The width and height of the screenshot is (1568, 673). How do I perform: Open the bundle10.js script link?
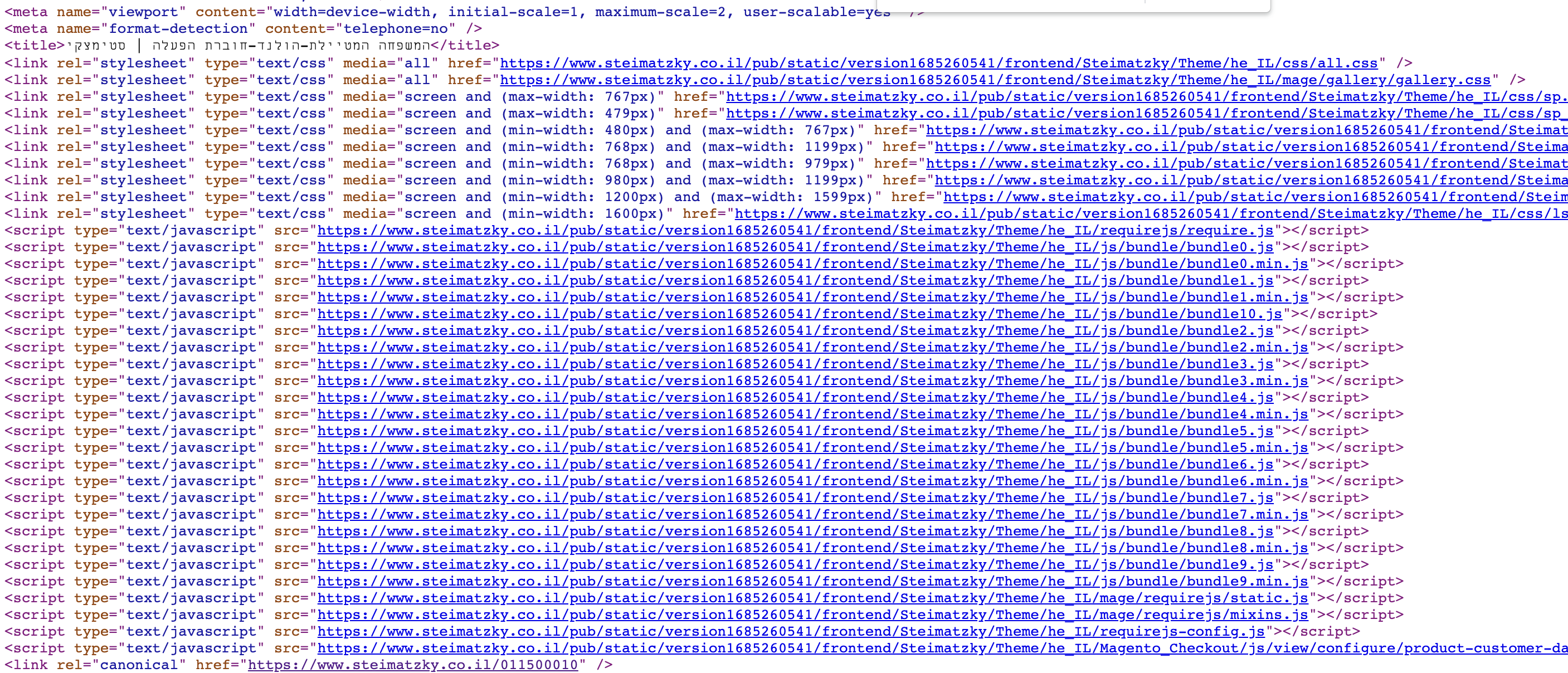(799, 314)
